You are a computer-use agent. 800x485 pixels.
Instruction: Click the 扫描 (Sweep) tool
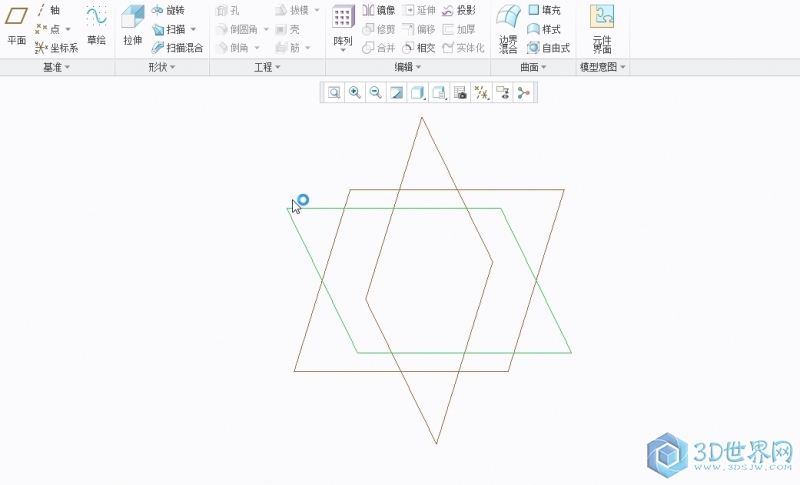click(169, 29)
